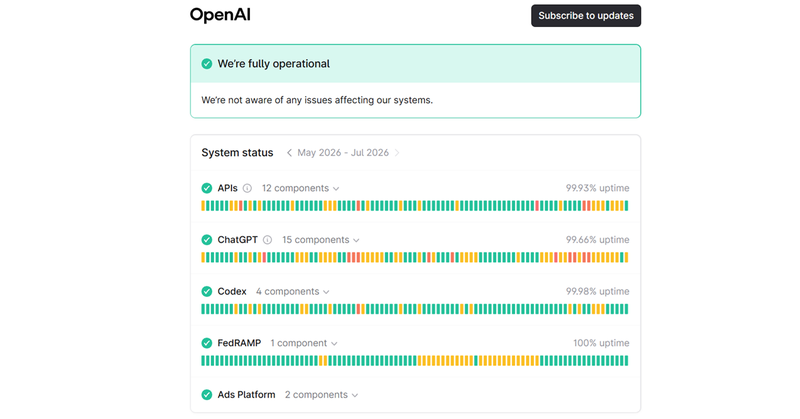The height and width of the screenshot is (419, 800).
Task: Click the OpenAI logo
Action: click(x=220, y=15)
